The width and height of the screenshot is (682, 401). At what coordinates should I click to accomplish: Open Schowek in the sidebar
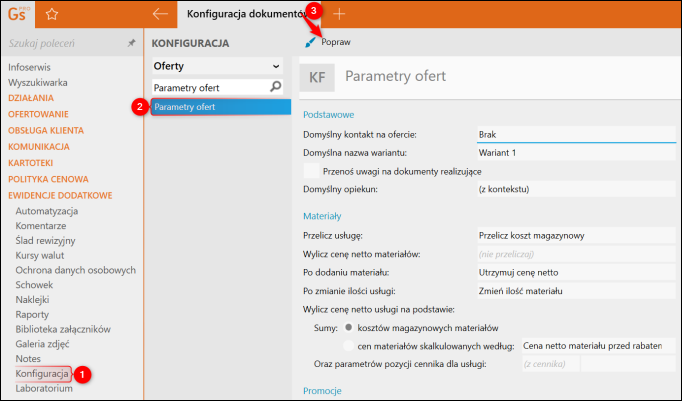point(34,285)
